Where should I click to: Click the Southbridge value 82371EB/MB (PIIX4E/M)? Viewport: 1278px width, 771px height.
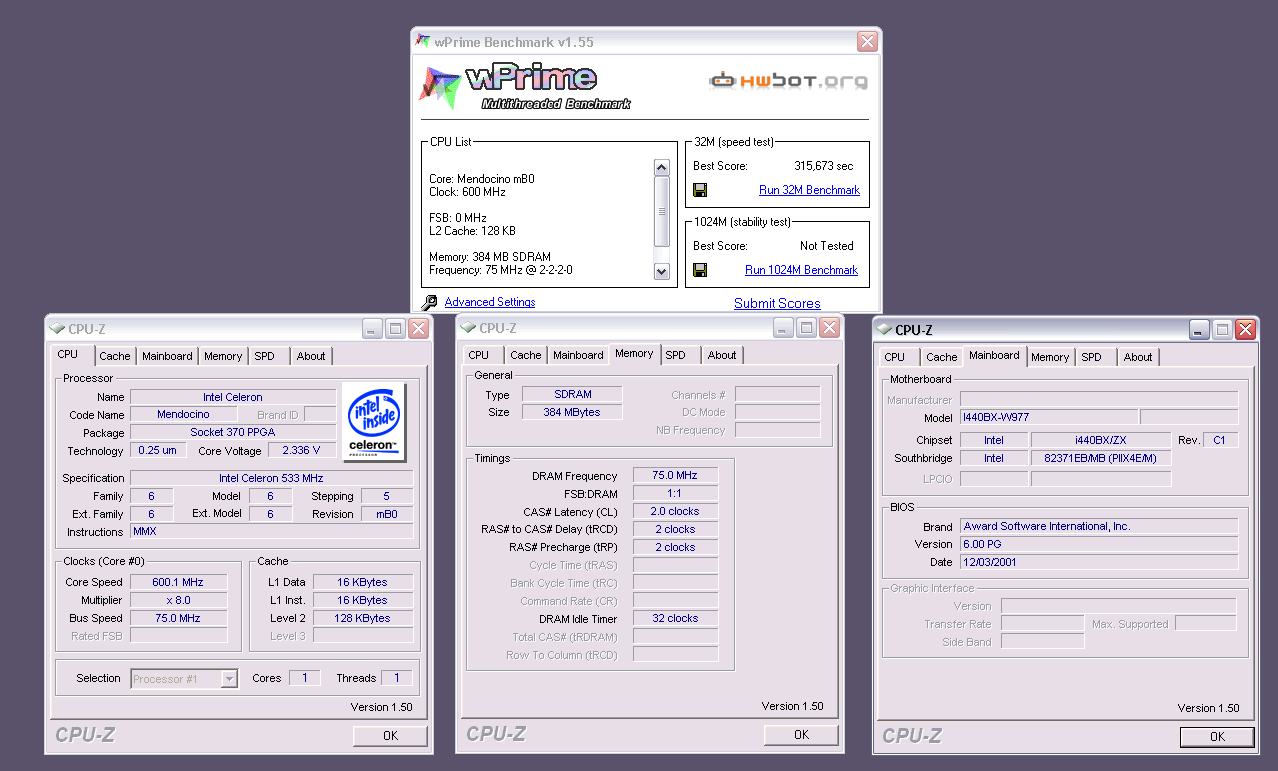point(1101,458)
